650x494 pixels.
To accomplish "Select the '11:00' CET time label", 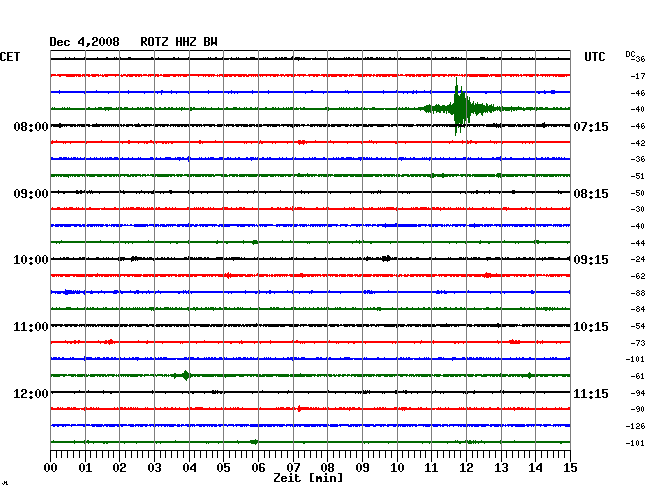I will click(31, 327).
